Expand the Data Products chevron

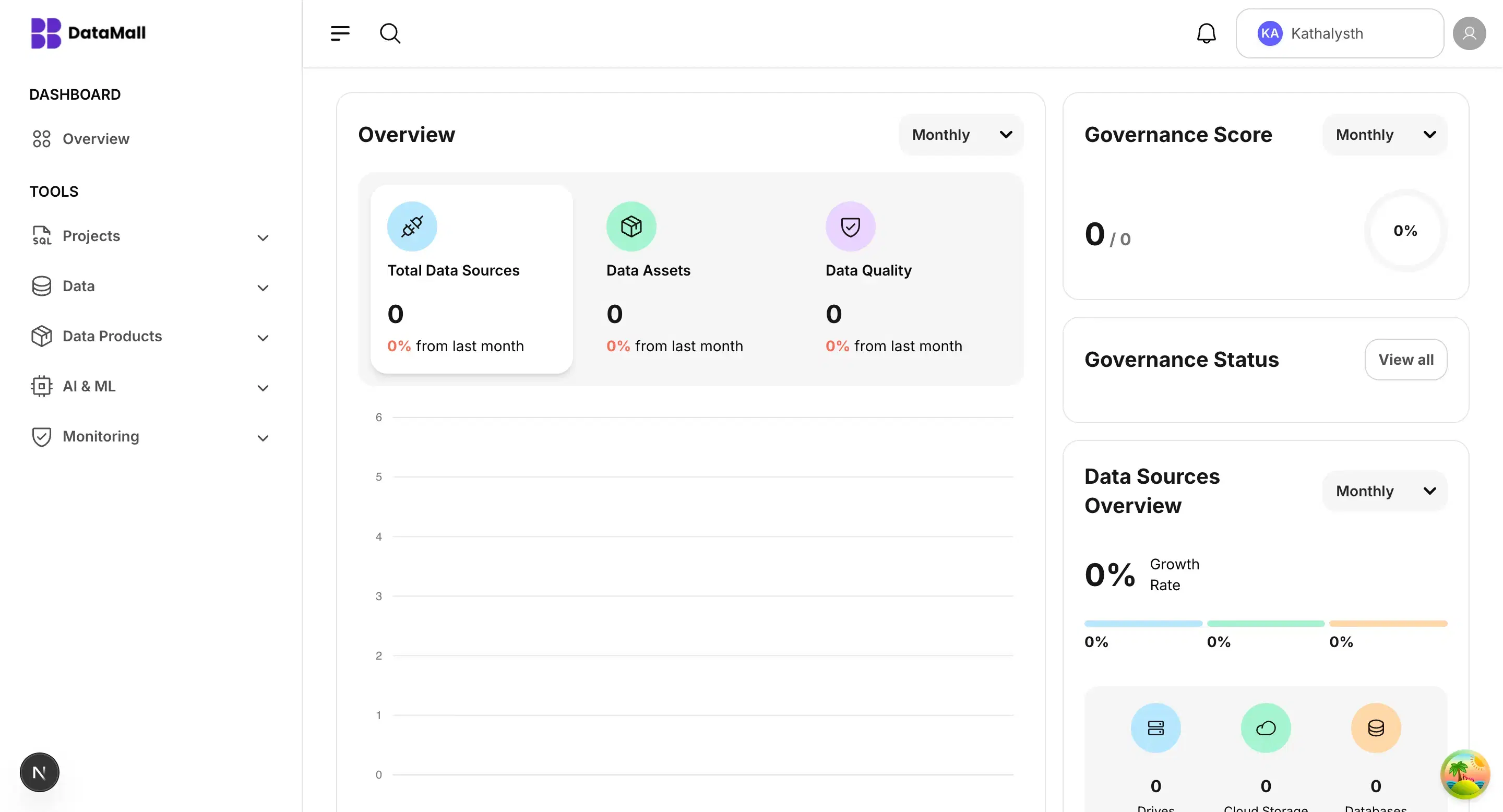click(263, 338)
